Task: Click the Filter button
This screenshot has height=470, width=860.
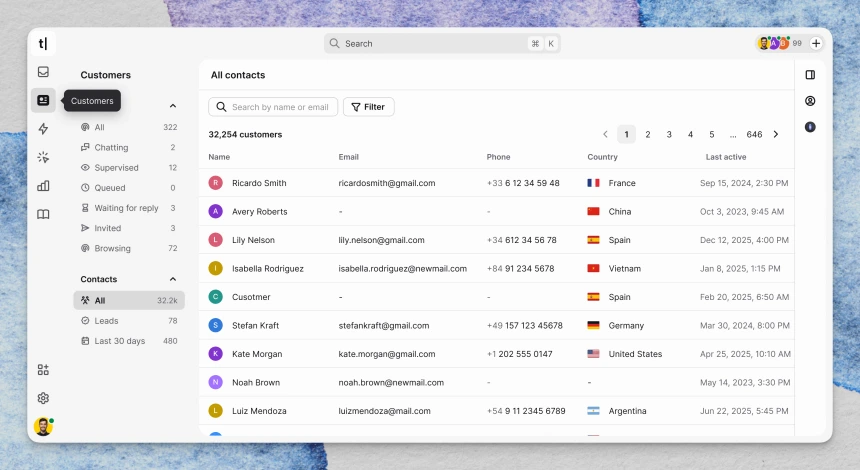Action: click(x=369, y=107)
